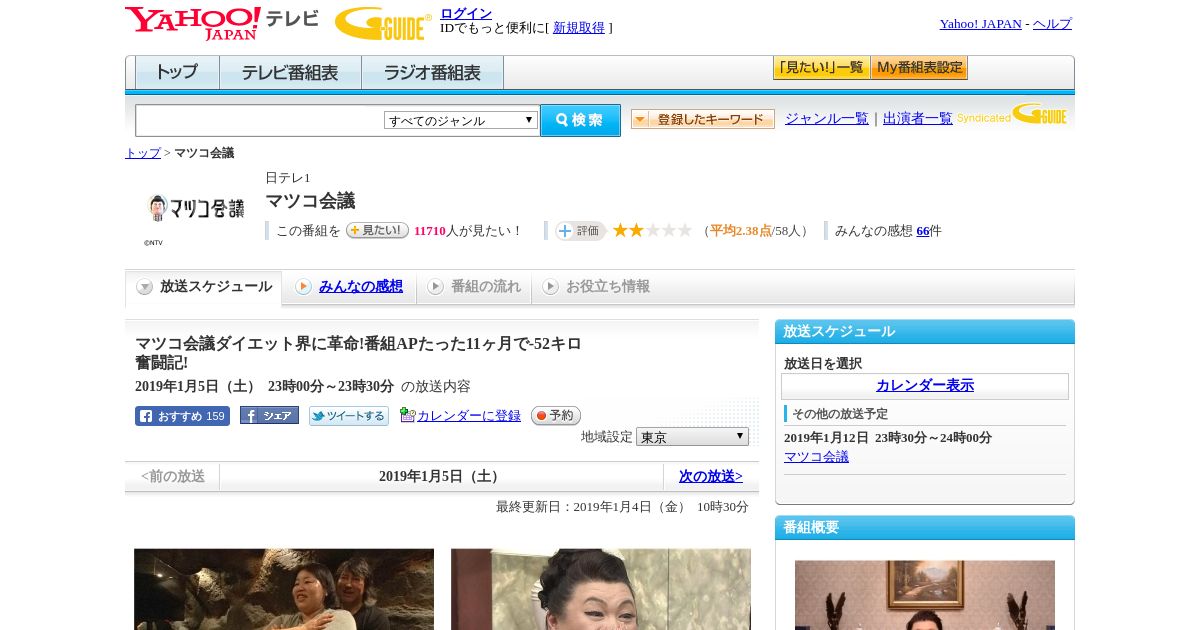Click the left broadcast photo thumbnail

pos(284,589)
